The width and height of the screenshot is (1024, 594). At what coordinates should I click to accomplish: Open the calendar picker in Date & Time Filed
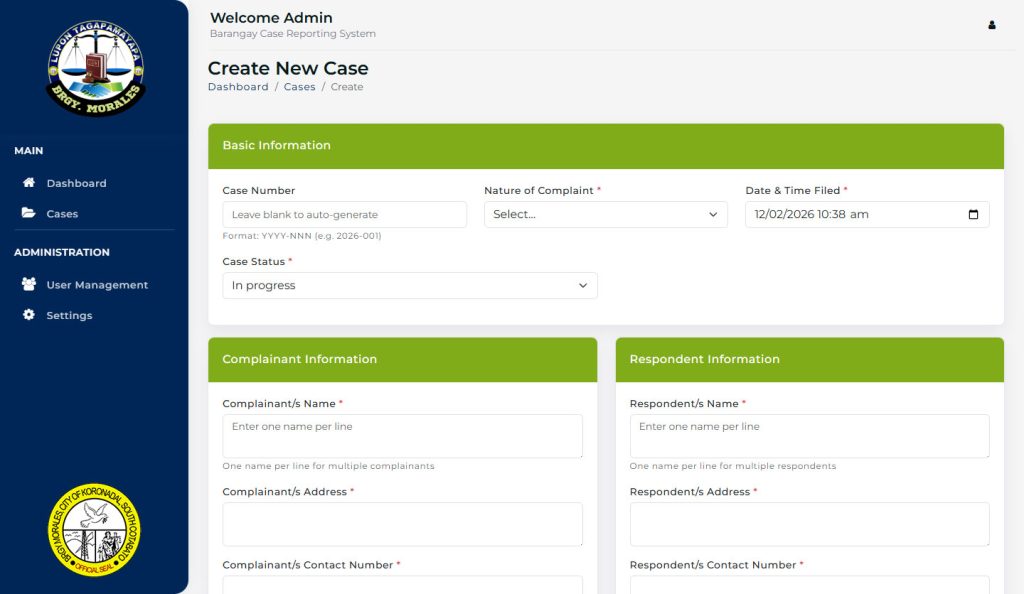tap(973, 214)
